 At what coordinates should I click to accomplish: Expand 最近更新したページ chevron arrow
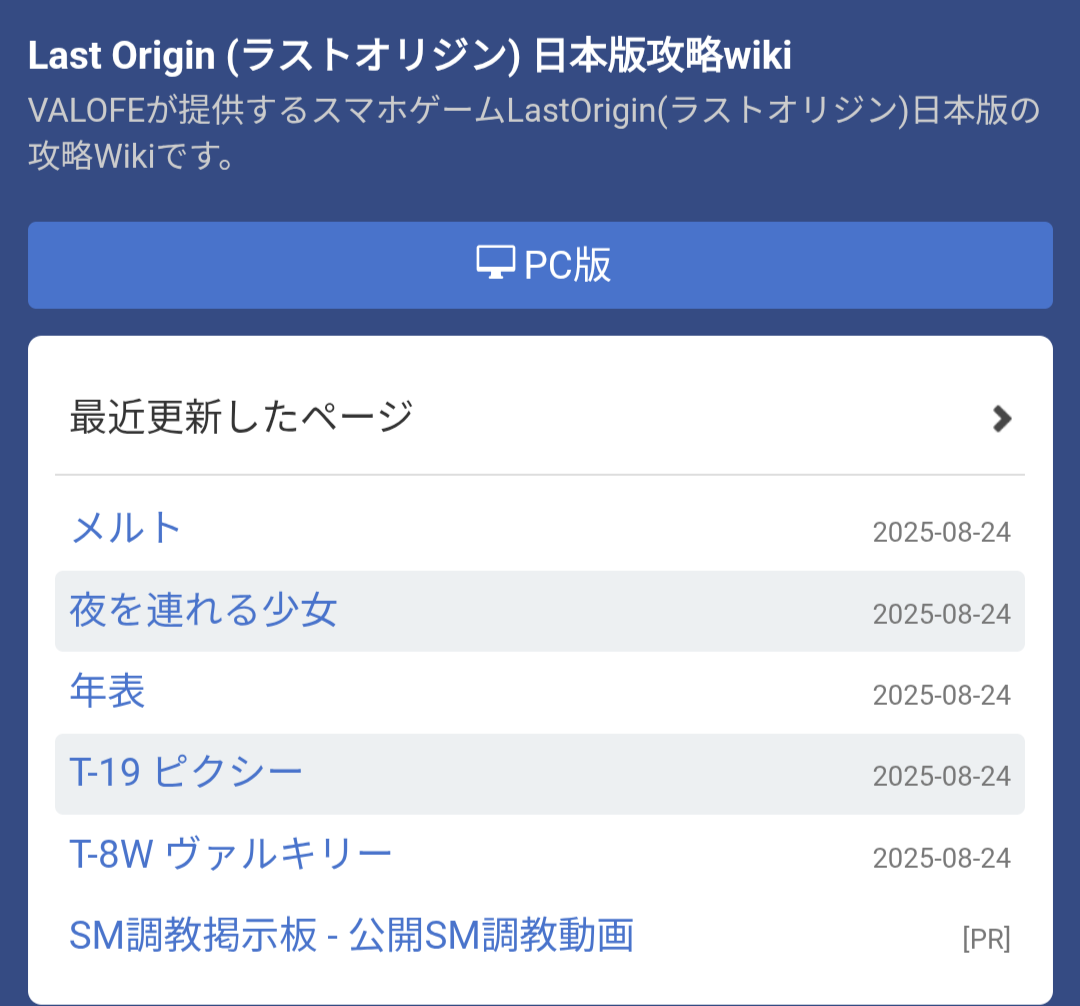(1002, 419)
